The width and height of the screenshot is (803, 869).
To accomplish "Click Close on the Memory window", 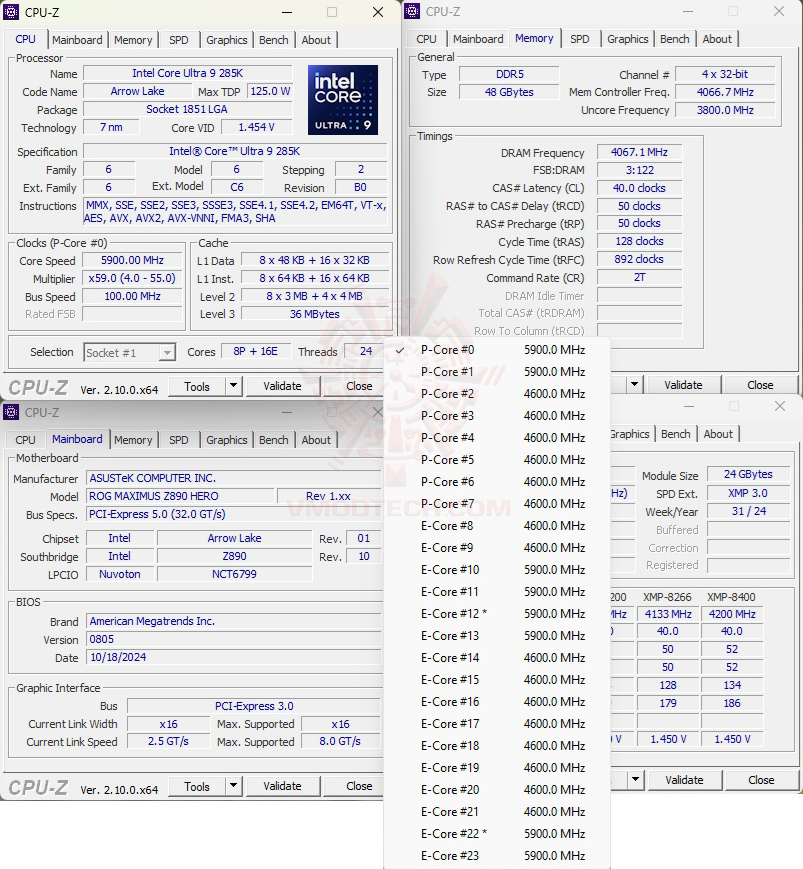I will (759, 384).
